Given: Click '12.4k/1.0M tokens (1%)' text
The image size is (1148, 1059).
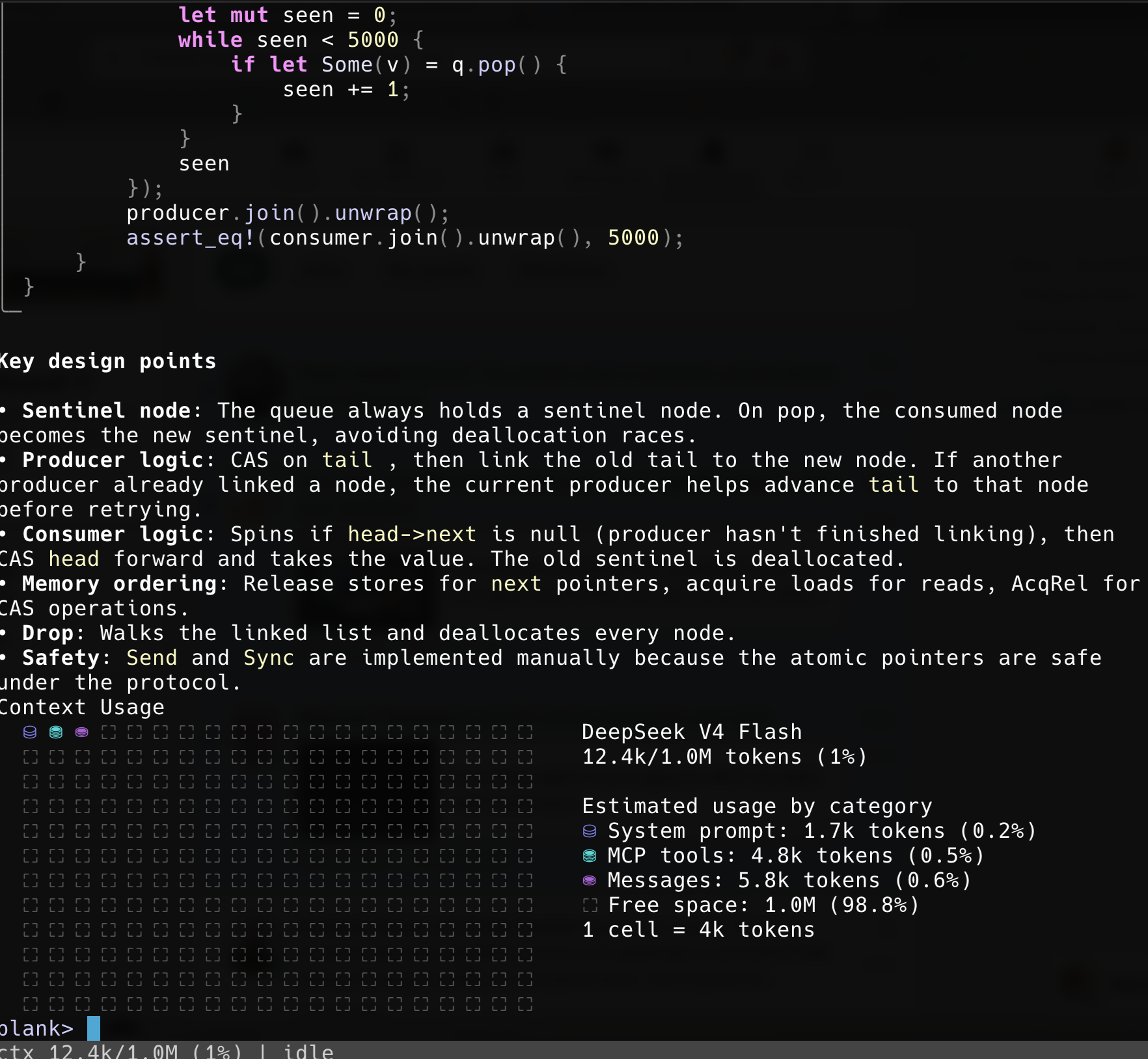Looking at the screenshot, I should [x=724, y=757].
